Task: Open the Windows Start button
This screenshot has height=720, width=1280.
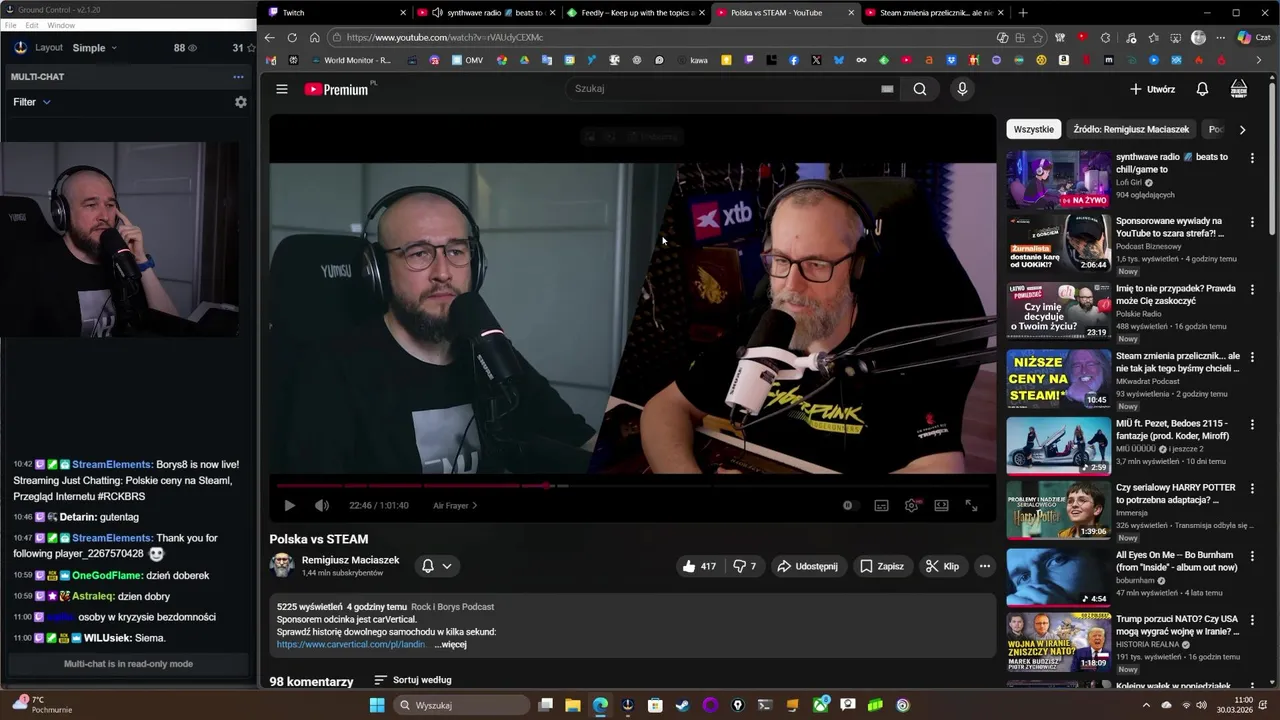Action: click(377, 705)
